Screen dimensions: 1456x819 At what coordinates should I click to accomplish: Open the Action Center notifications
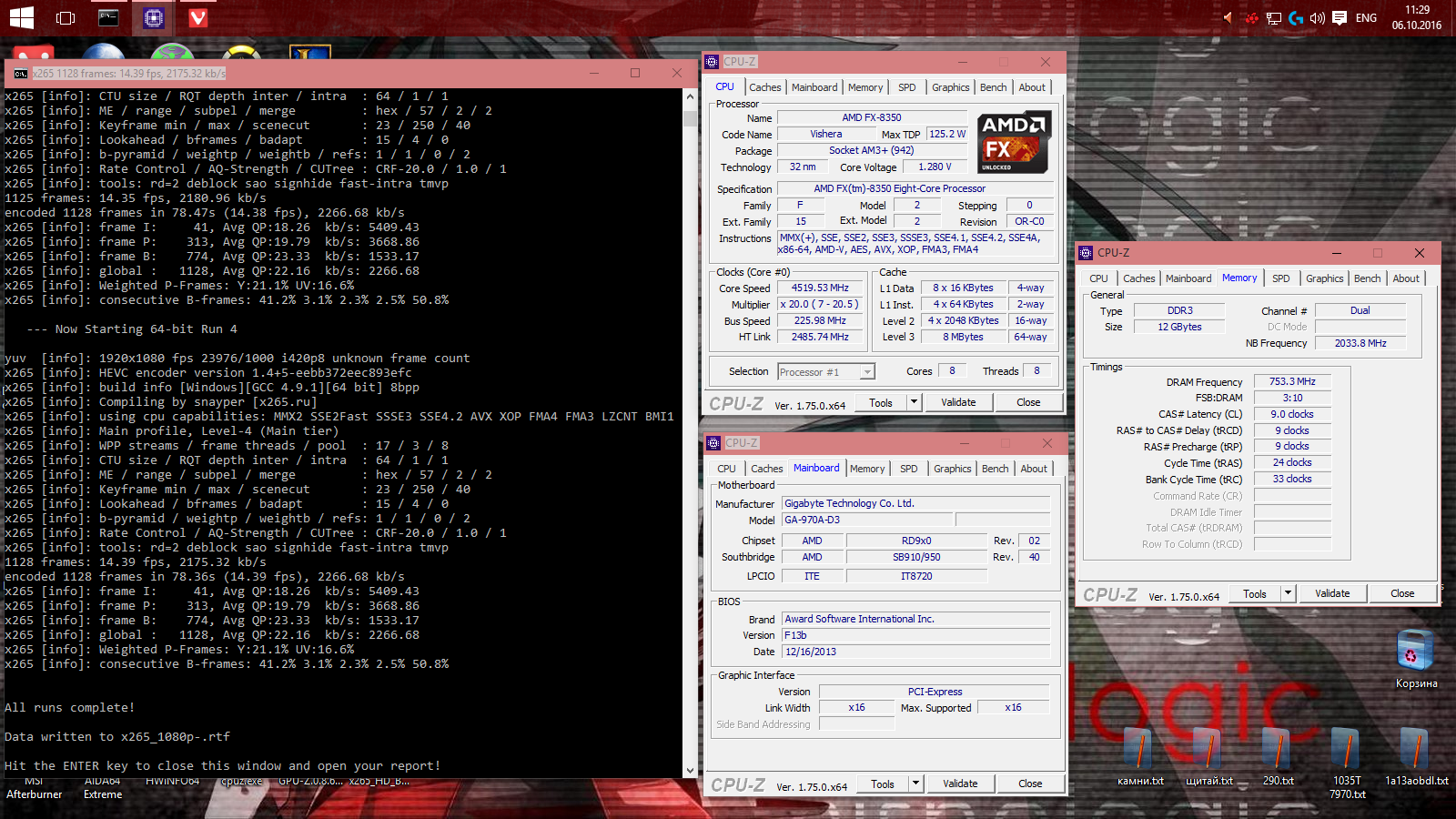pos(1340,17)
